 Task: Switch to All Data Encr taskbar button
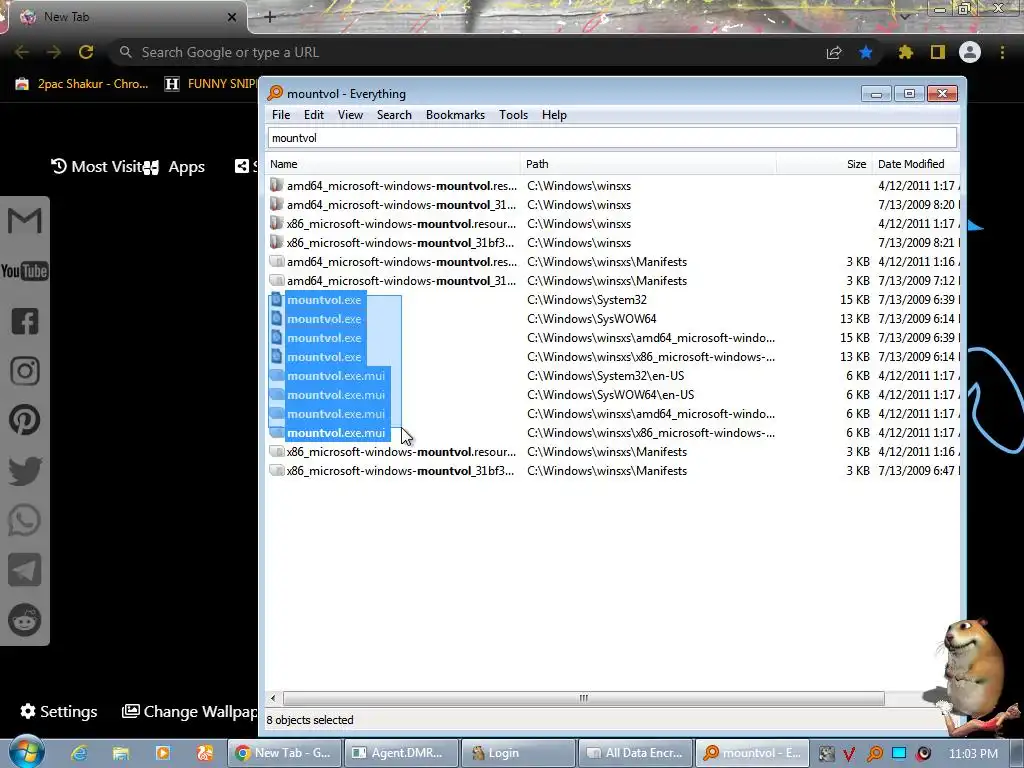pyautogui.click(x=635, y=753)
